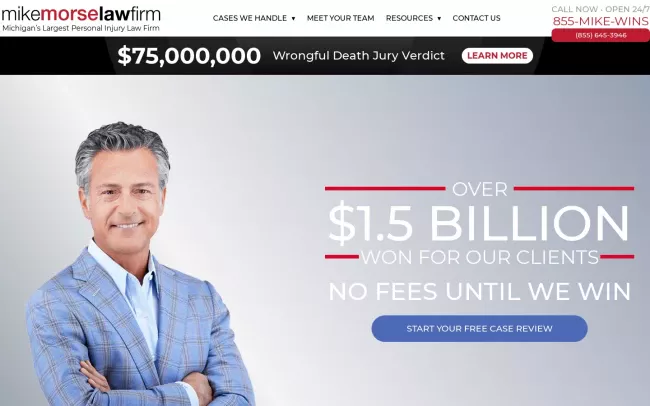Click the Won For Our Clients line
The height and width of the screenshot is (406, 650).
(480, 257)
